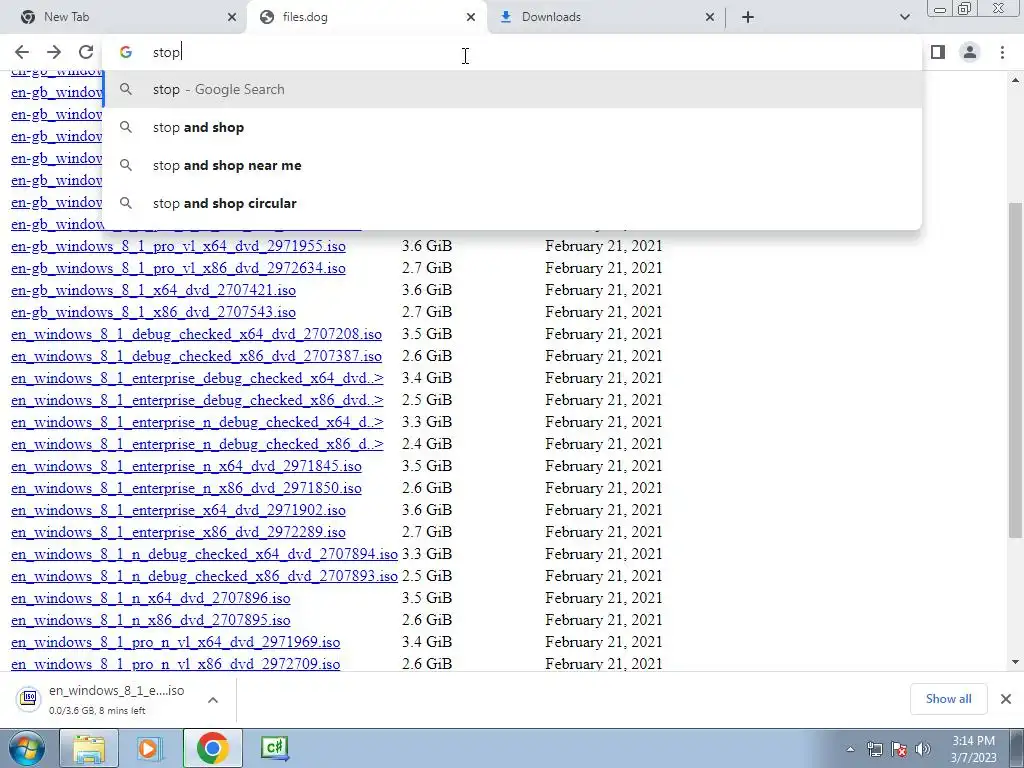
Task: Open Action Center flag tray icon
Action: pos(899,750)
